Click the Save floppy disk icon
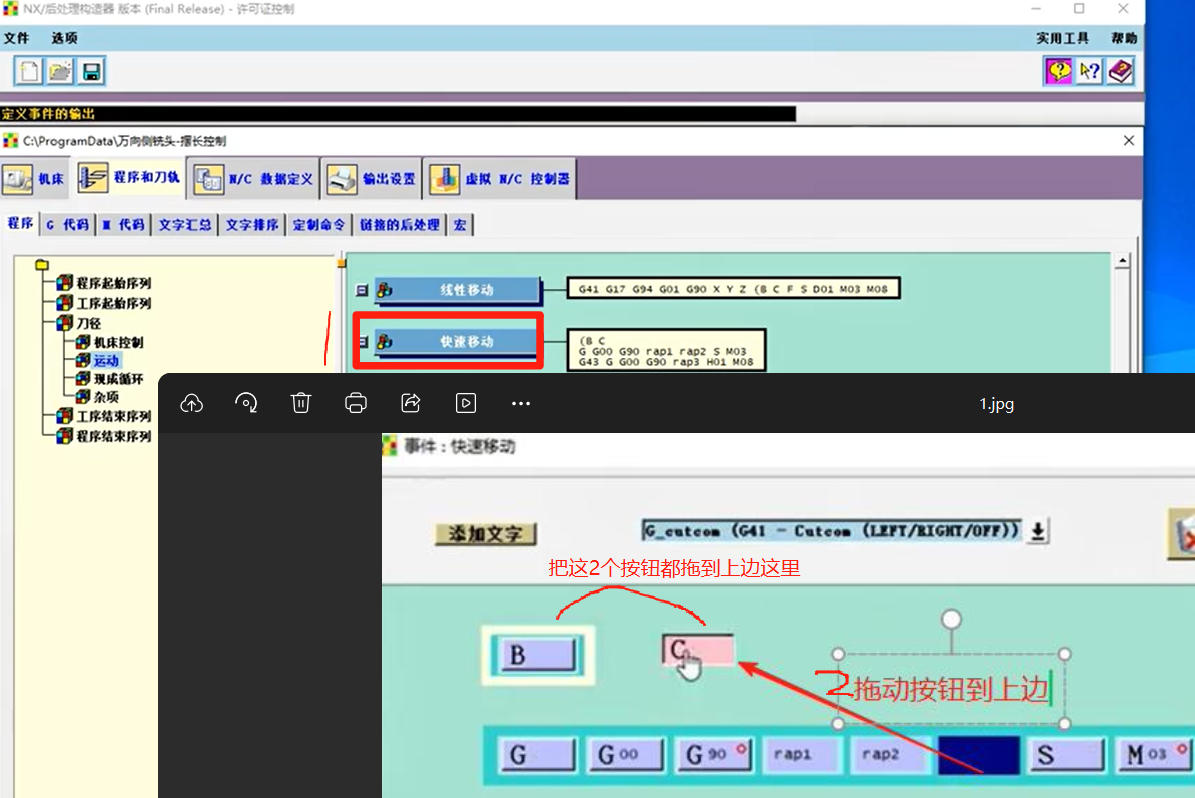This screenshot has height=798, width=1195. (91, 72)
